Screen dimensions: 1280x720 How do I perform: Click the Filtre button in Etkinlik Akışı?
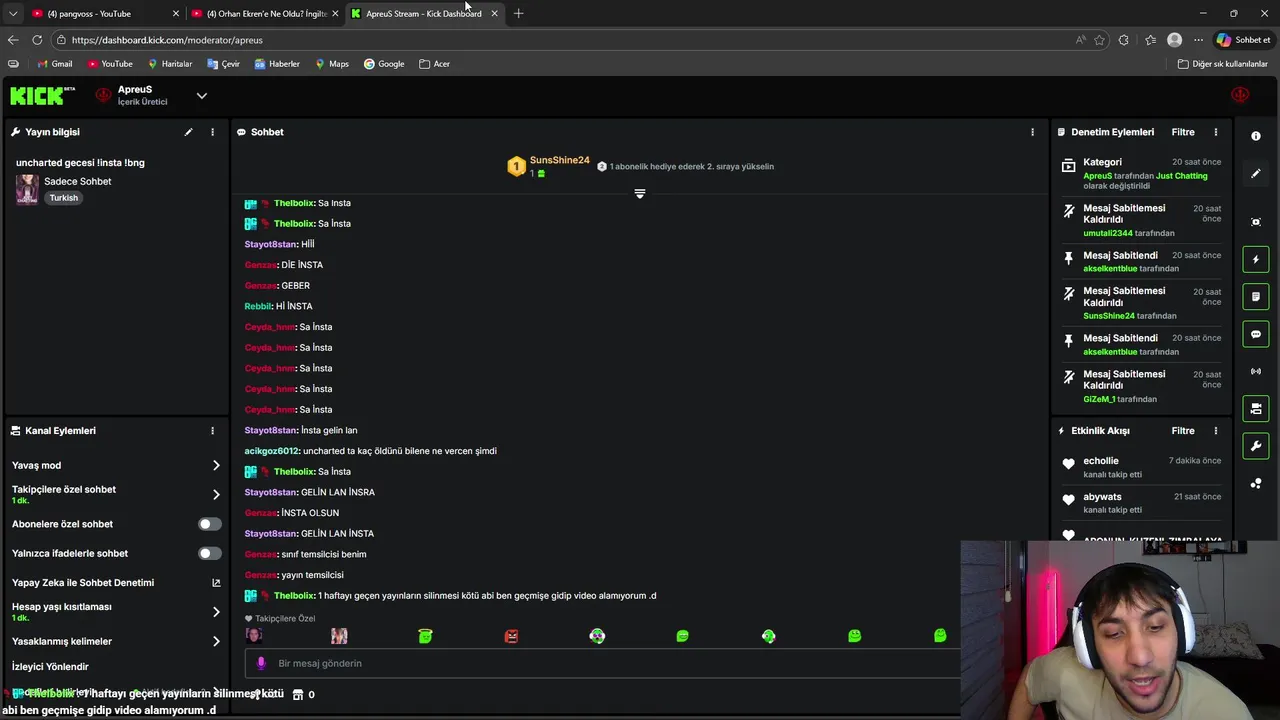tap(1183, 431)
